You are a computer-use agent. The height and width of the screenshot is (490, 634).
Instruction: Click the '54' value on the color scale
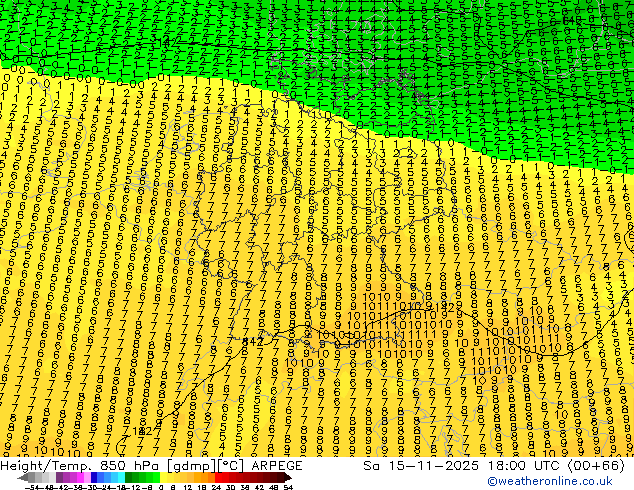pyautogui.click(x=288, y=488)
